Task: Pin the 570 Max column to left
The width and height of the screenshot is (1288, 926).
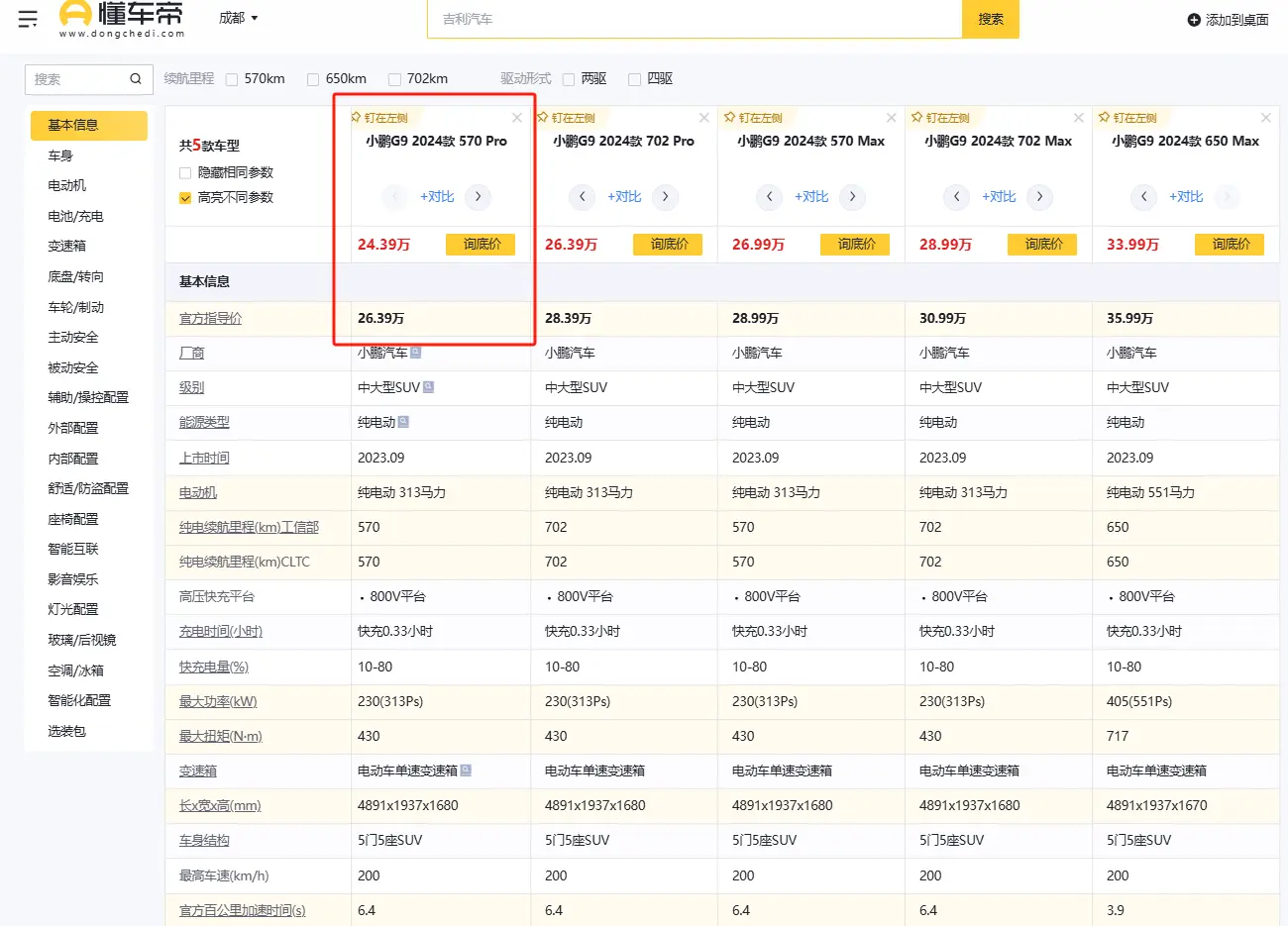Action: click(x=754, y=118)
